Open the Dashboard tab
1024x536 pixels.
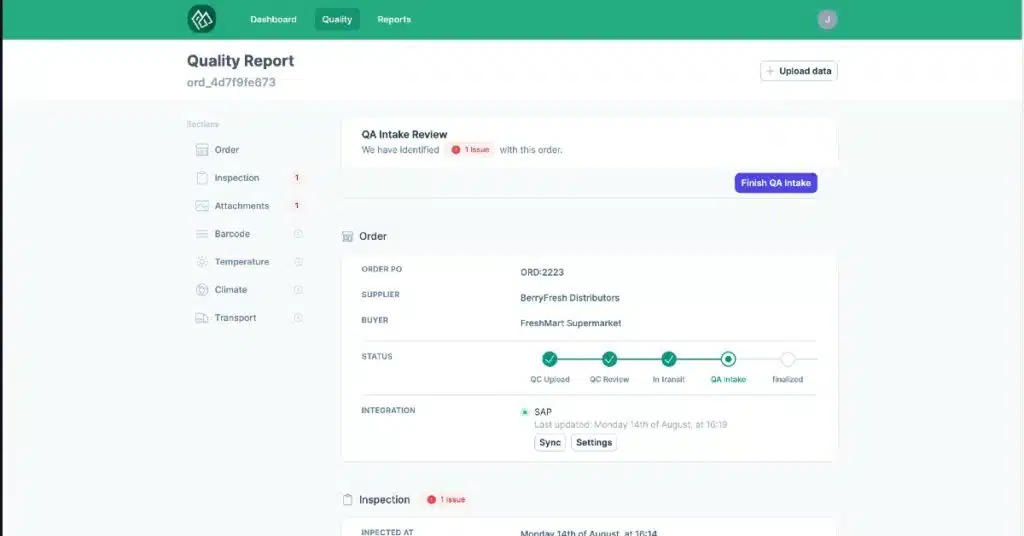pos(273,20)
